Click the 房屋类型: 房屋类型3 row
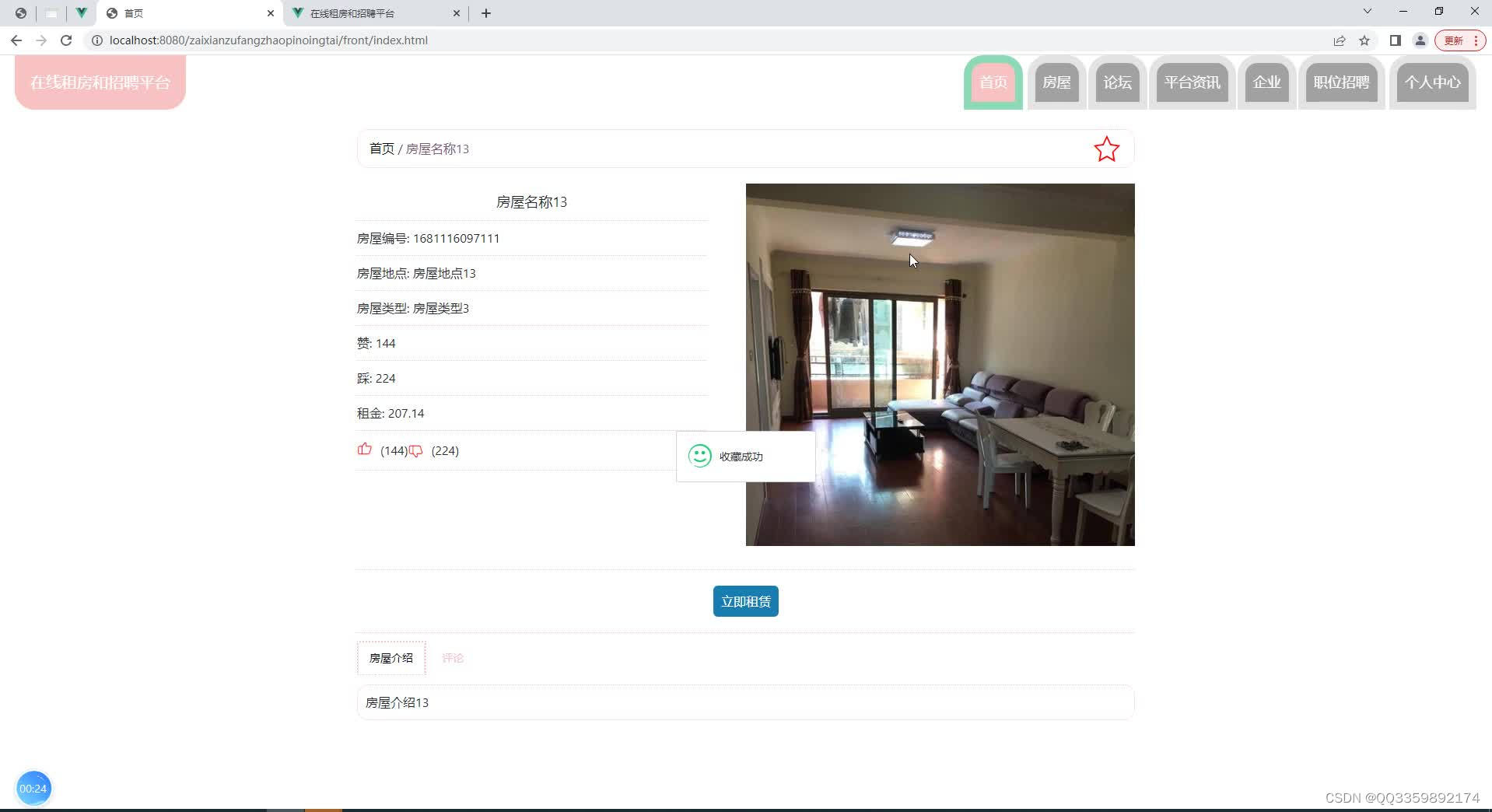The image size is (1492, 812). point(532,309)
